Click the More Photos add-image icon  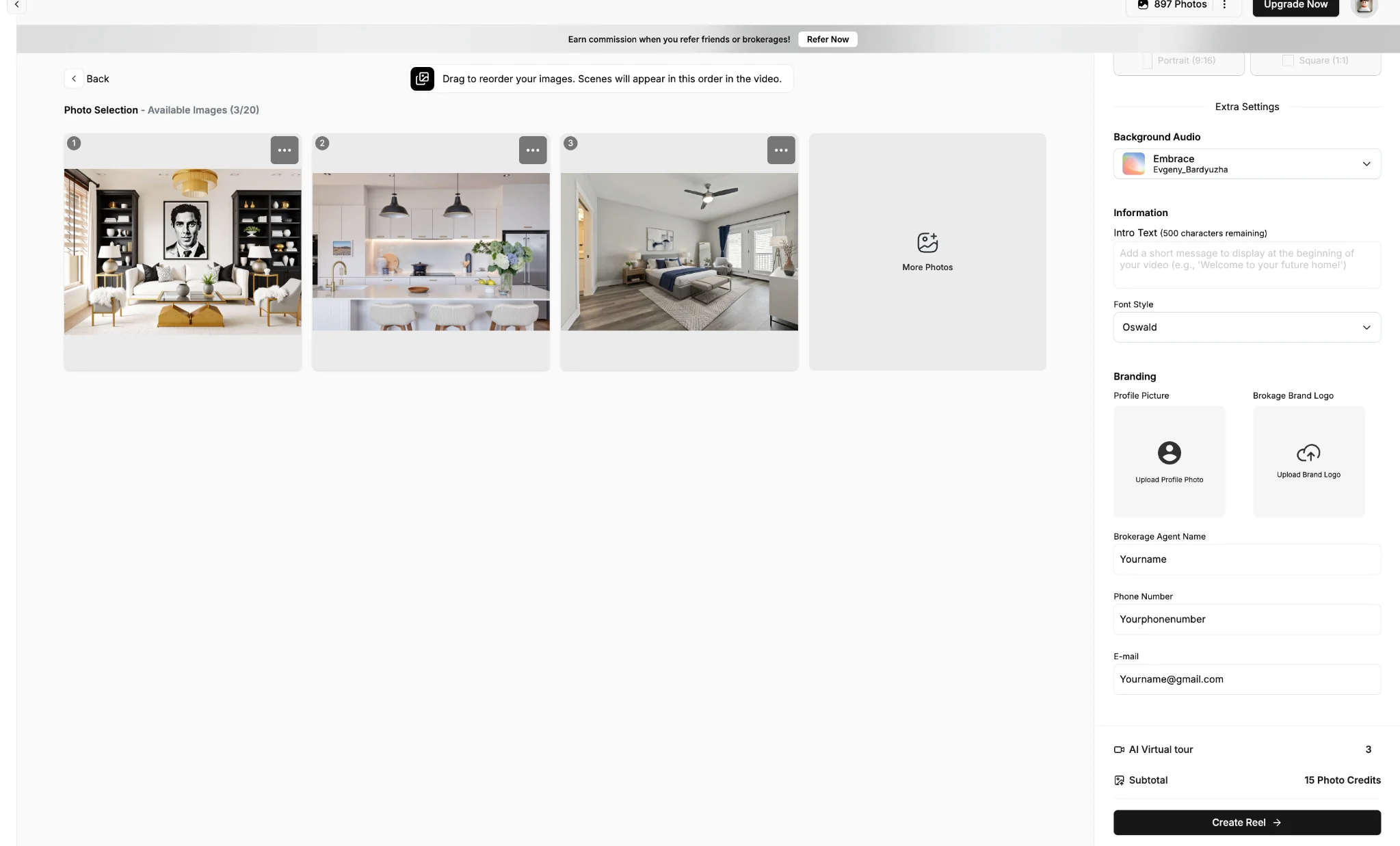[x=927, y=242]
